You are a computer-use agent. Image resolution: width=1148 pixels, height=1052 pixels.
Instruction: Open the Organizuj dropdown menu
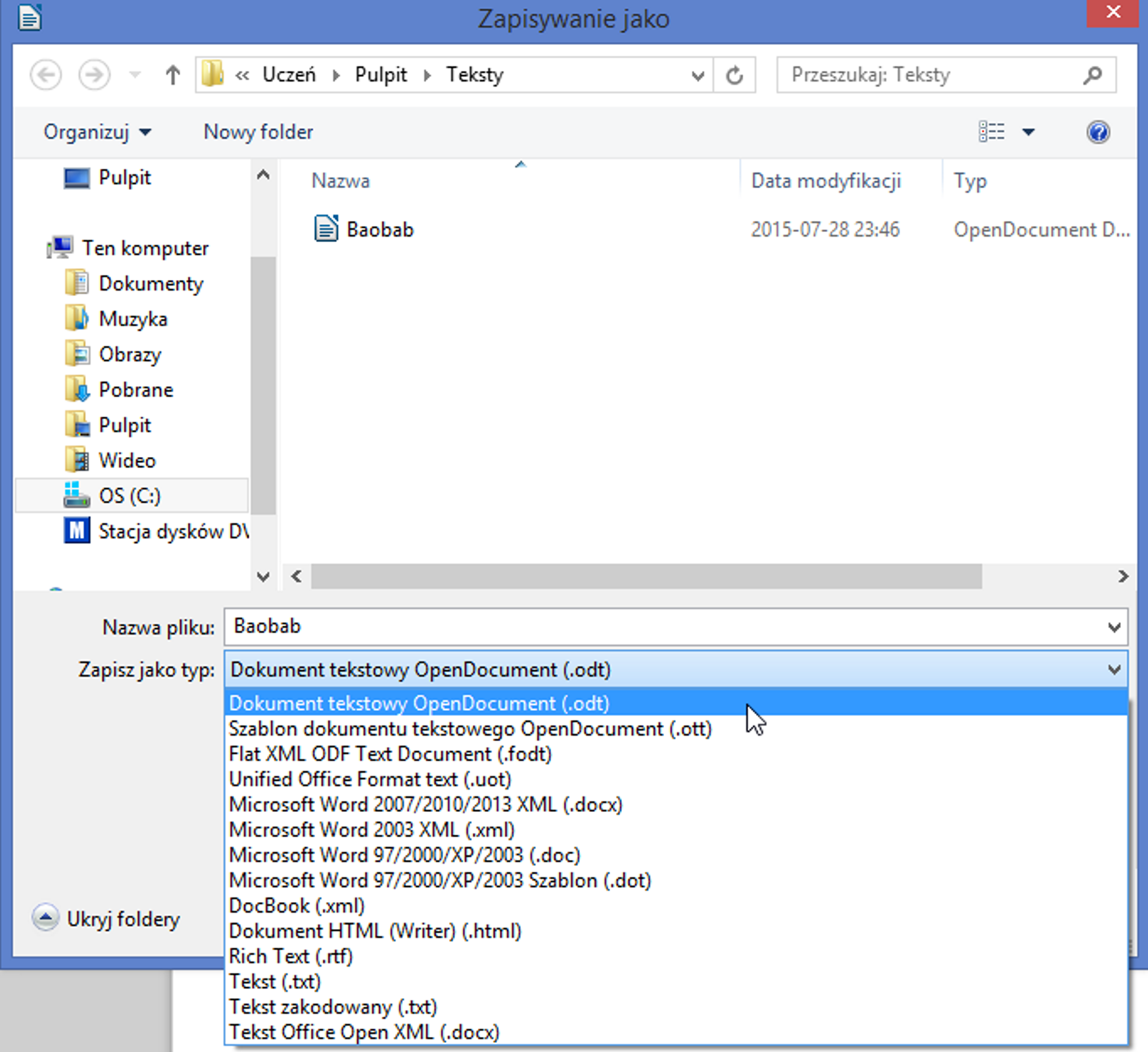coord(97,132)
